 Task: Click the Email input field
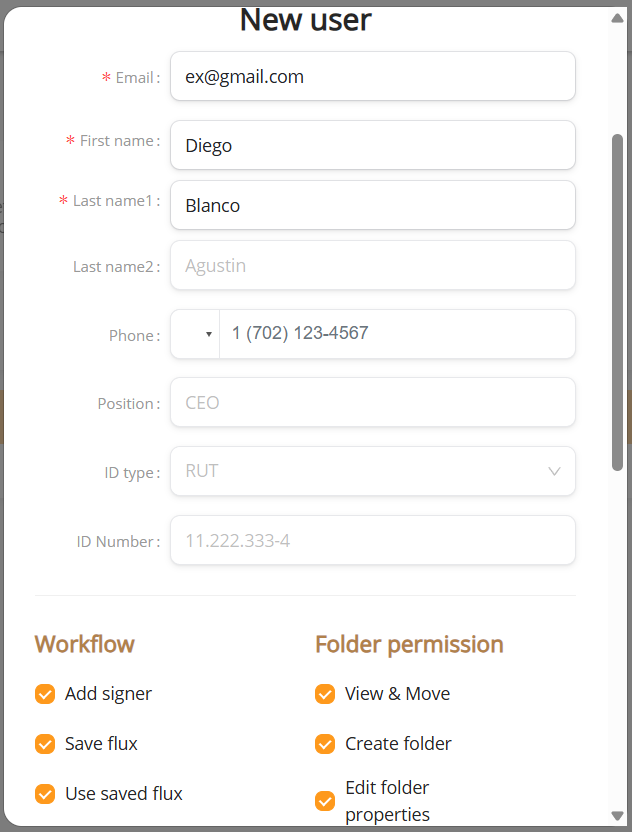[373, 76]
